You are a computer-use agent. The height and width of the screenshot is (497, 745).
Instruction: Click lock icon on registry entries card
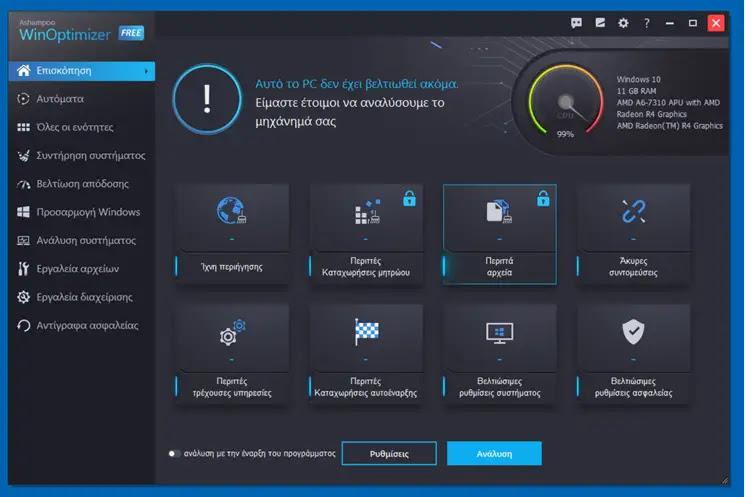(x=409, y=199)
